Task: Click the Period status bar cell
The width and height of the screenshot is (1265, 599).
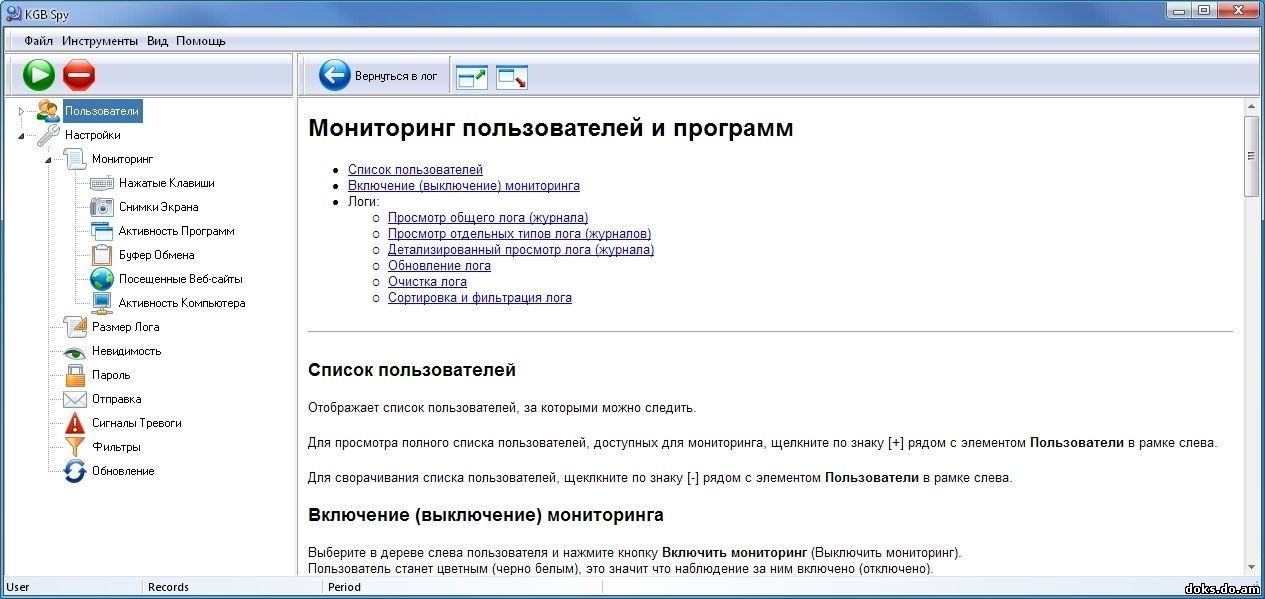Action: pos(461,587)
